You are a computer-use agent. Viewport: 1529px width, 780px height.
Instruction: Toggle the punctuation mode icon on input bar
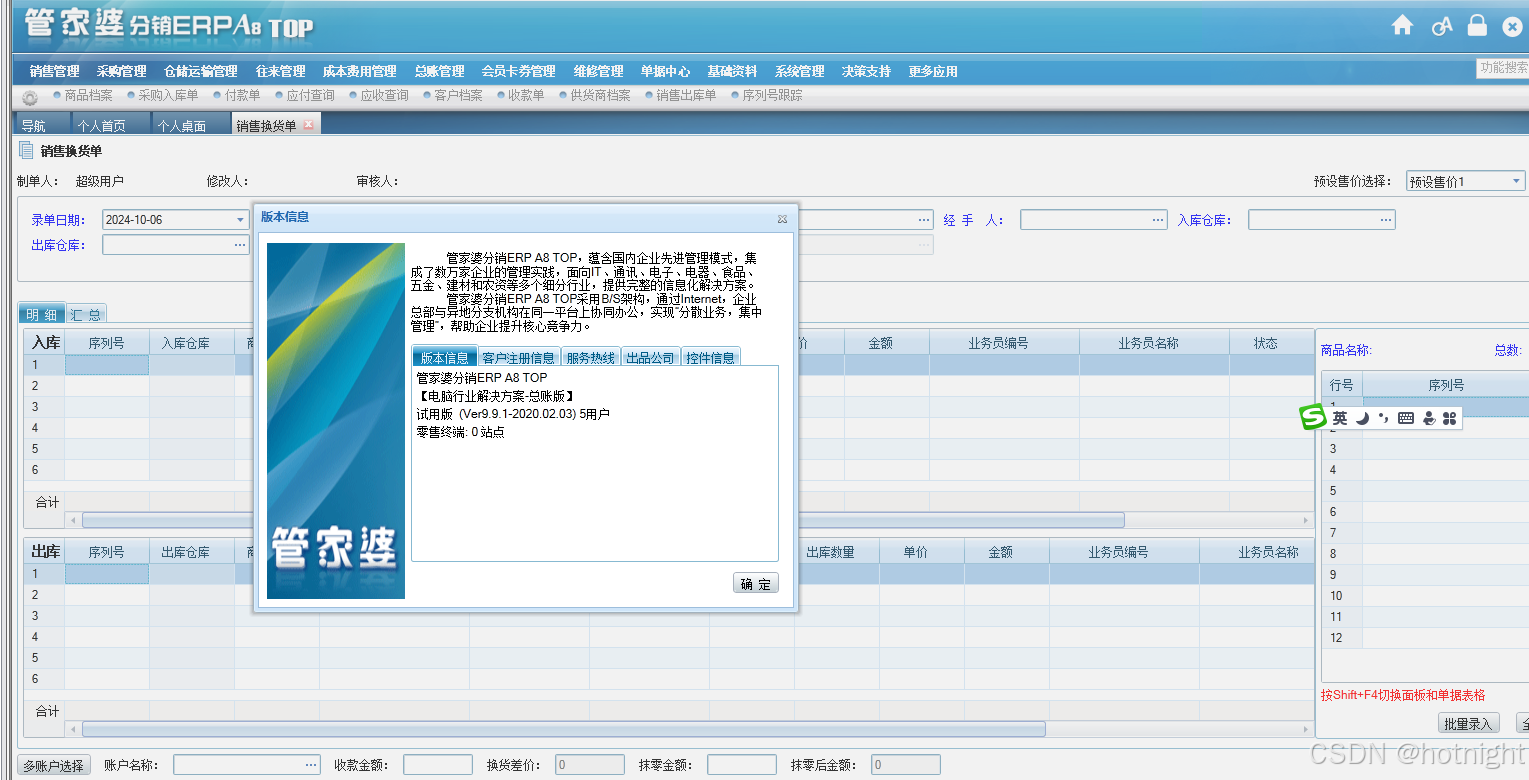pyautogui.click(x=1383, y=418)
